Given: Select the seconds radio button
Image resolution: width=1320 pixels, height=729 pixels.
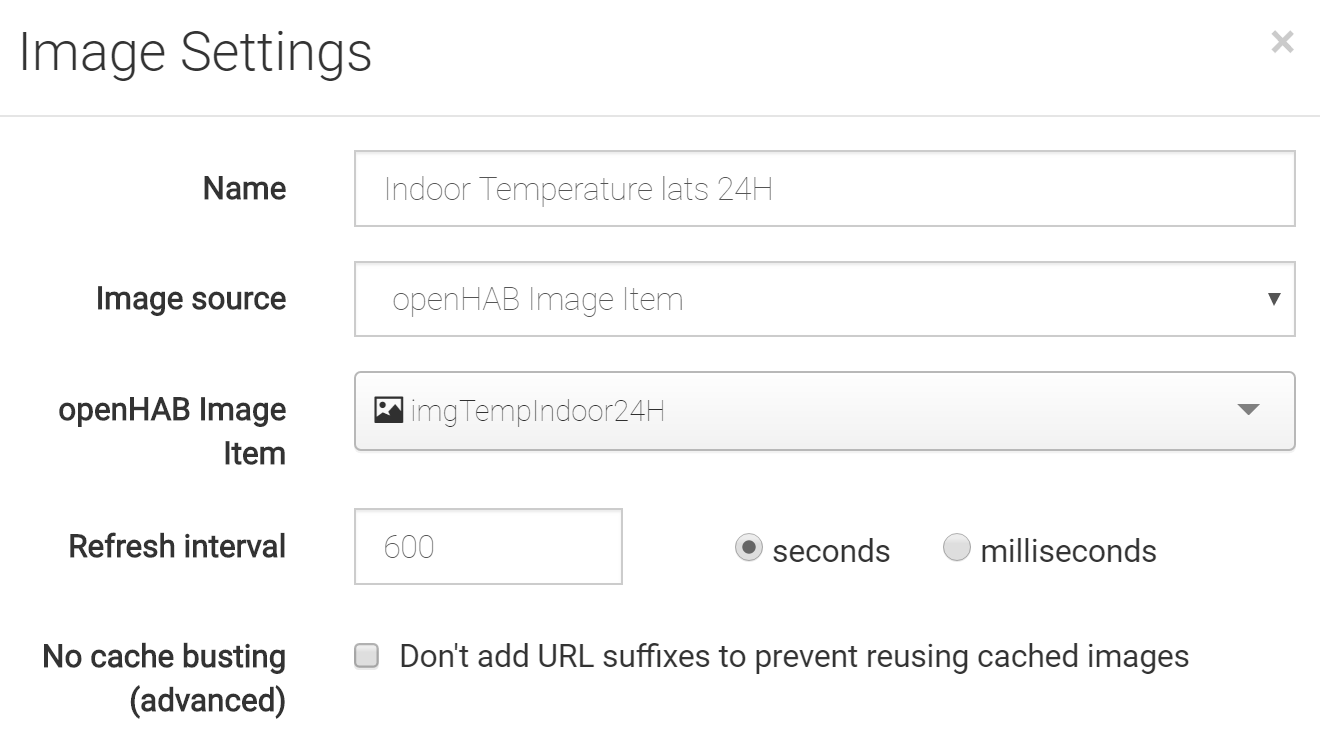Looking at the screenshot, I should pyautogui.click(x=748, y=548).
